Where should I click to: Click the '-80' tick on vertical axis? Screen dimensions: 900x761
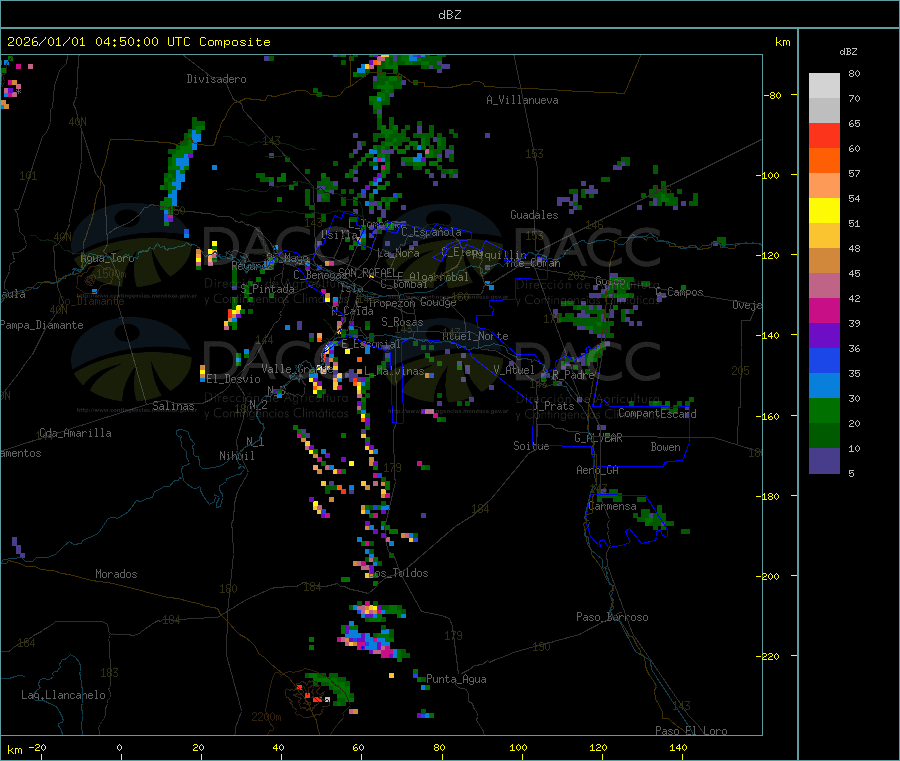click(x=773, y=95)
